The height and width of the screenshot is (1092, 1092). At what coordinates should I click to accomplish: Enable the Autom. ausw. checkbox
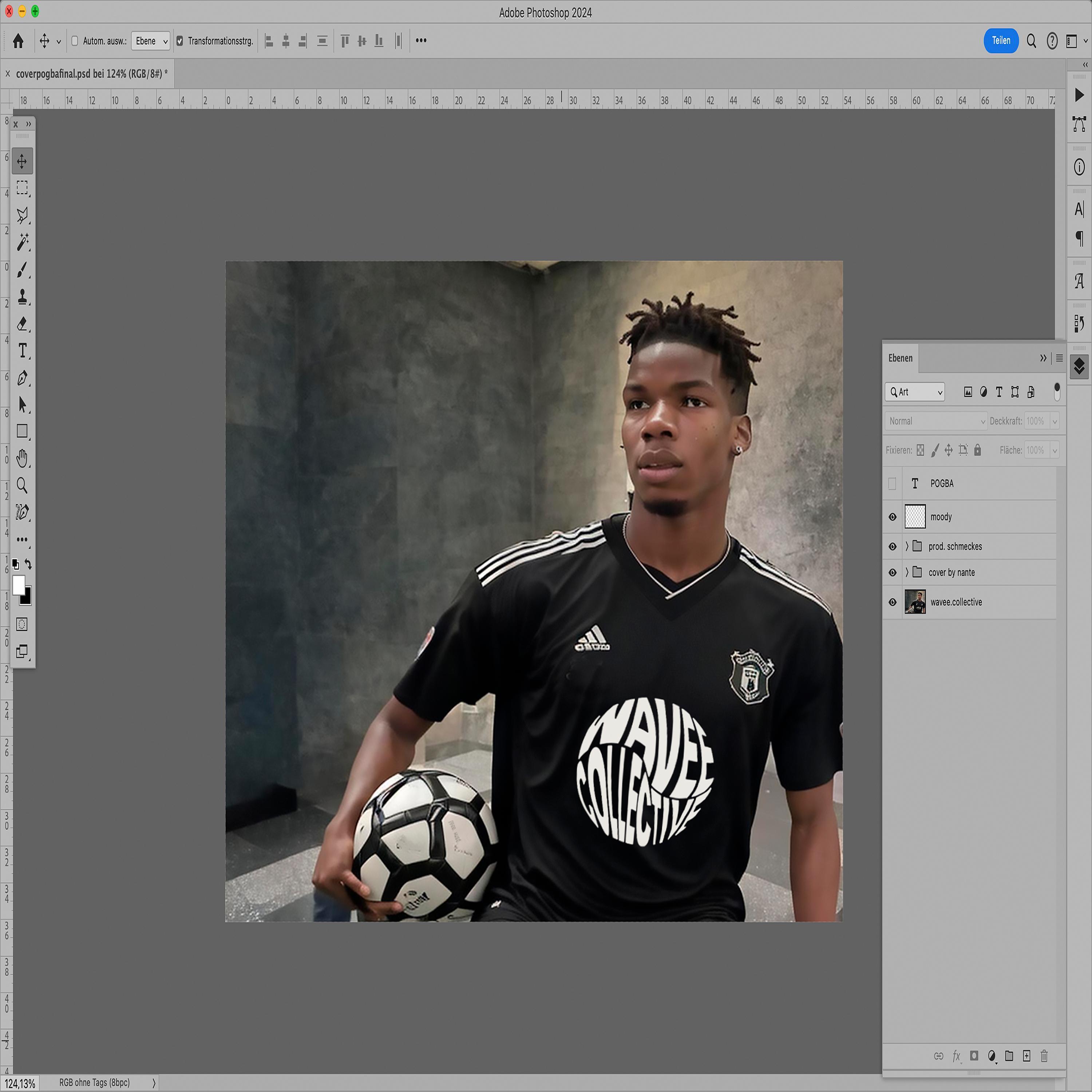[x=75, y=41]
